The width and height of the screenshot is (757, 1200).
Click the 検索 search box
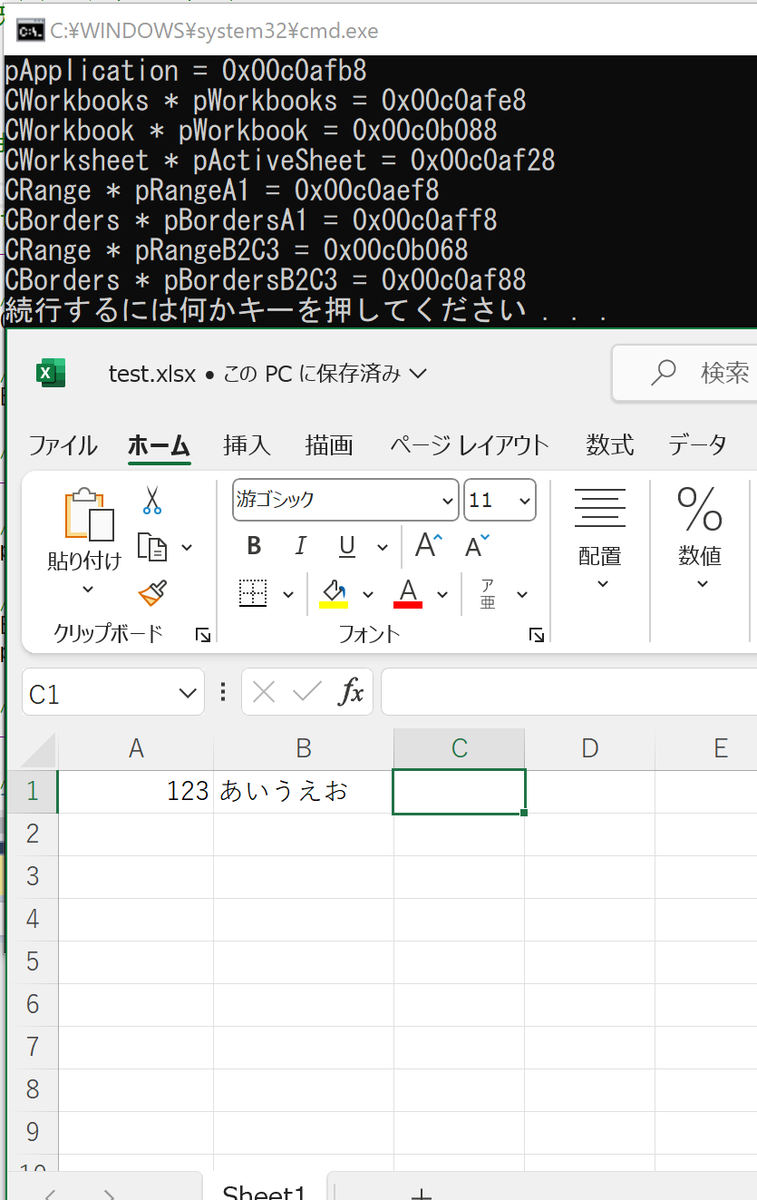tap(685, 373)
